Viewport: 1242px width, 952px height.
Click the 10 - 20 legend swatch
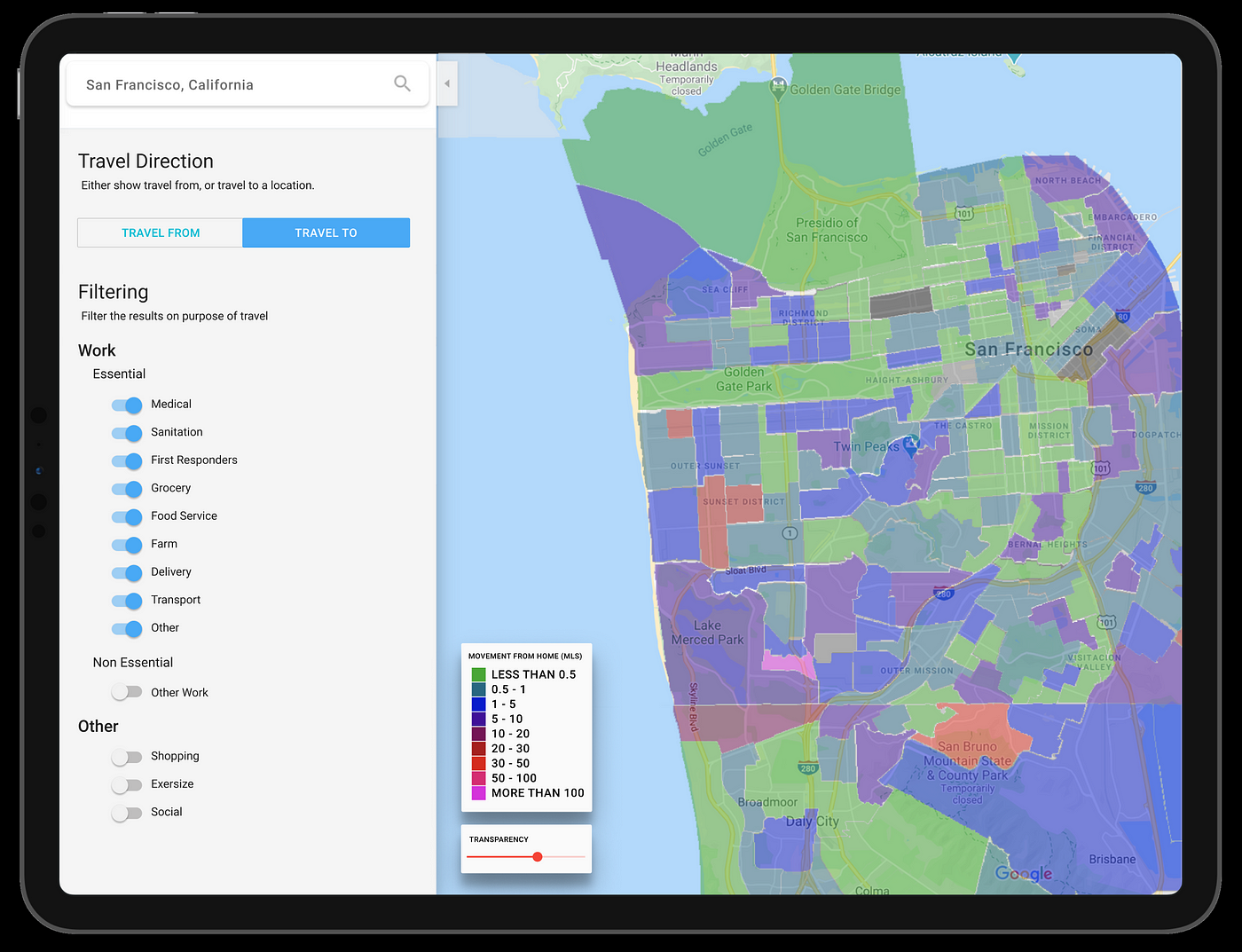(479, 734)
